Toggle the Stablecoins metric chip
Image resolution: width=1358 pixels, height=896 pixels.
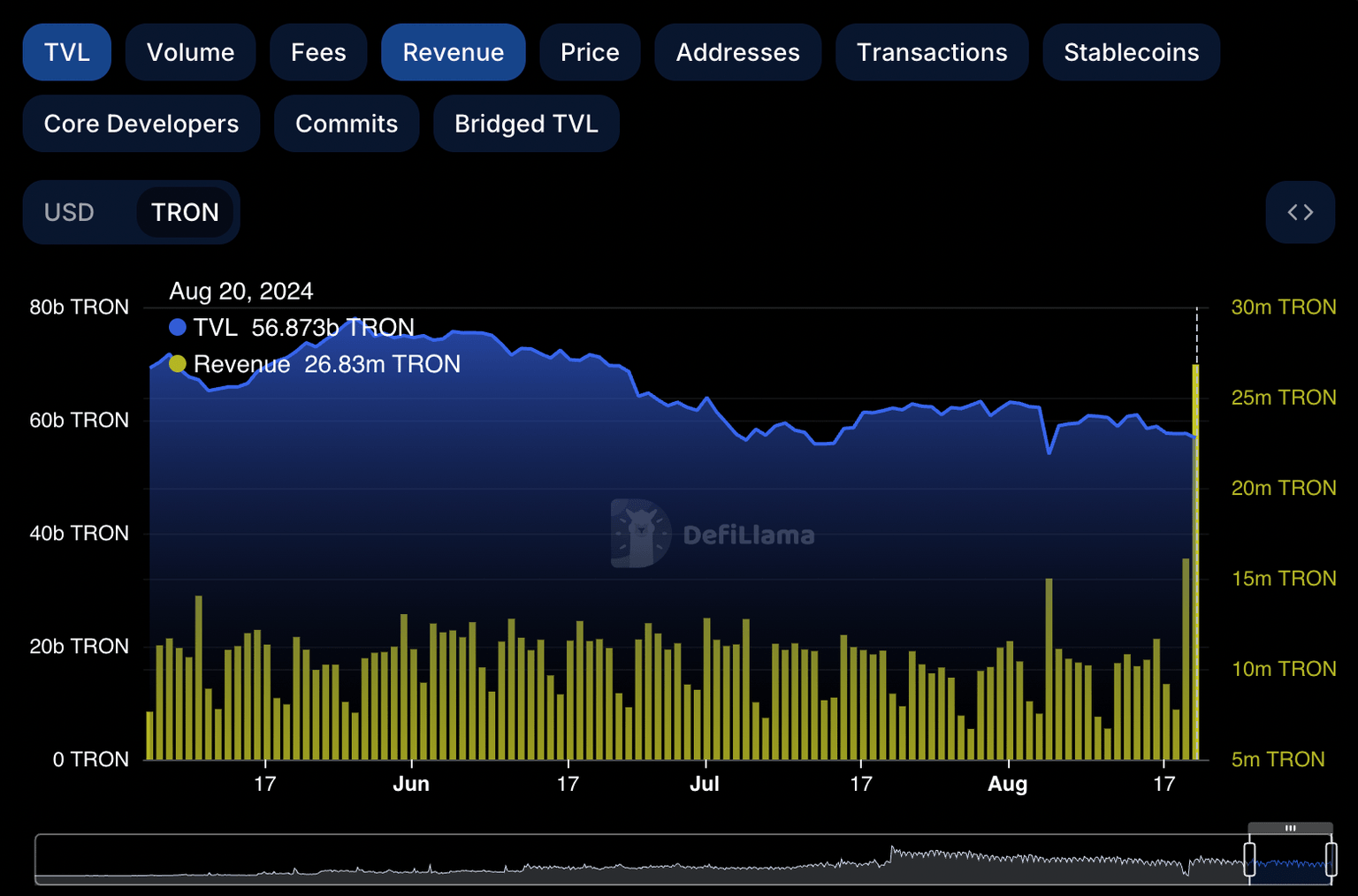1132,52
